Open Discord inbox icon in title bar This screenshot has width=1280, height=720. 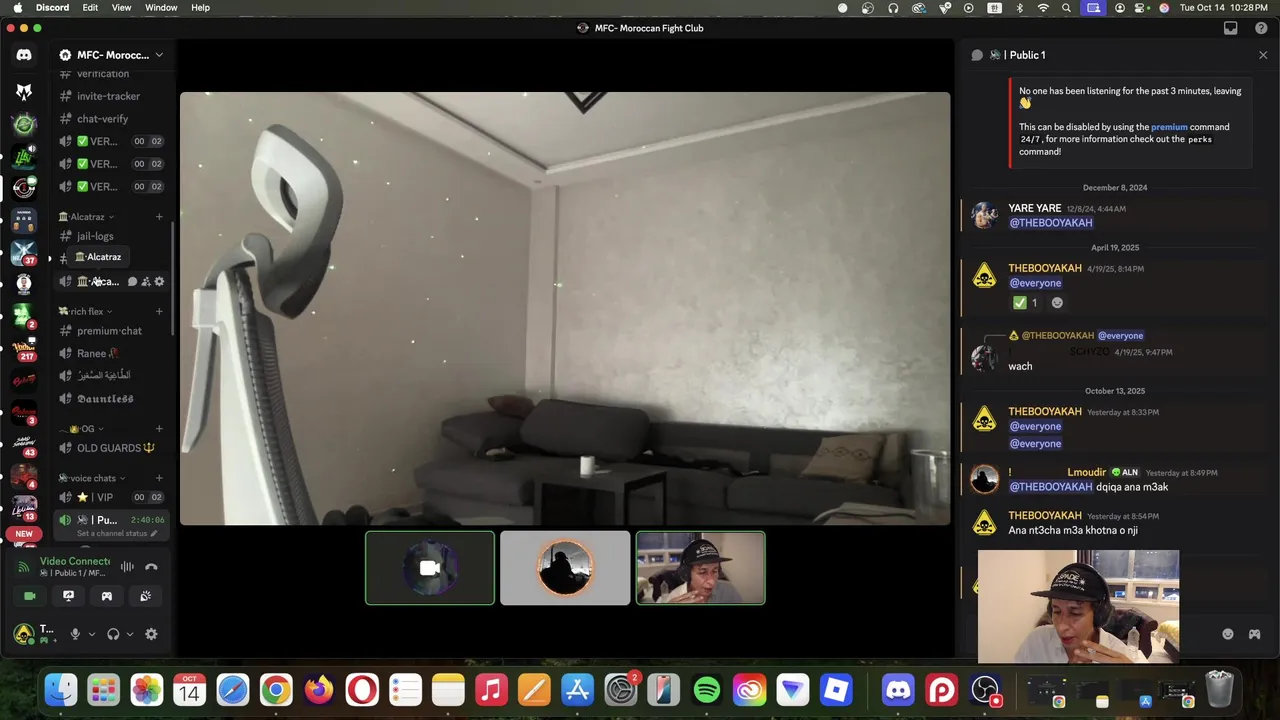tap(1231, 28)
